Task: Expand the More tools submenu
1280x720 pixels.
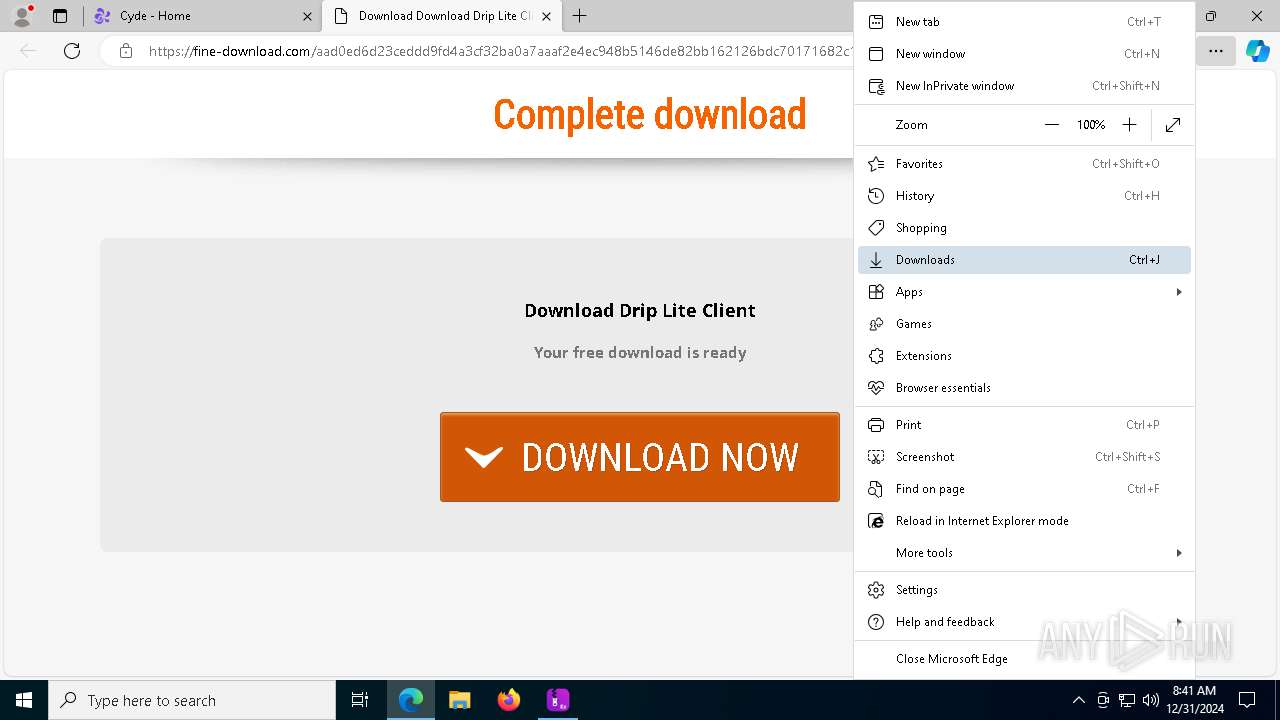Action: coord(1024,553)
